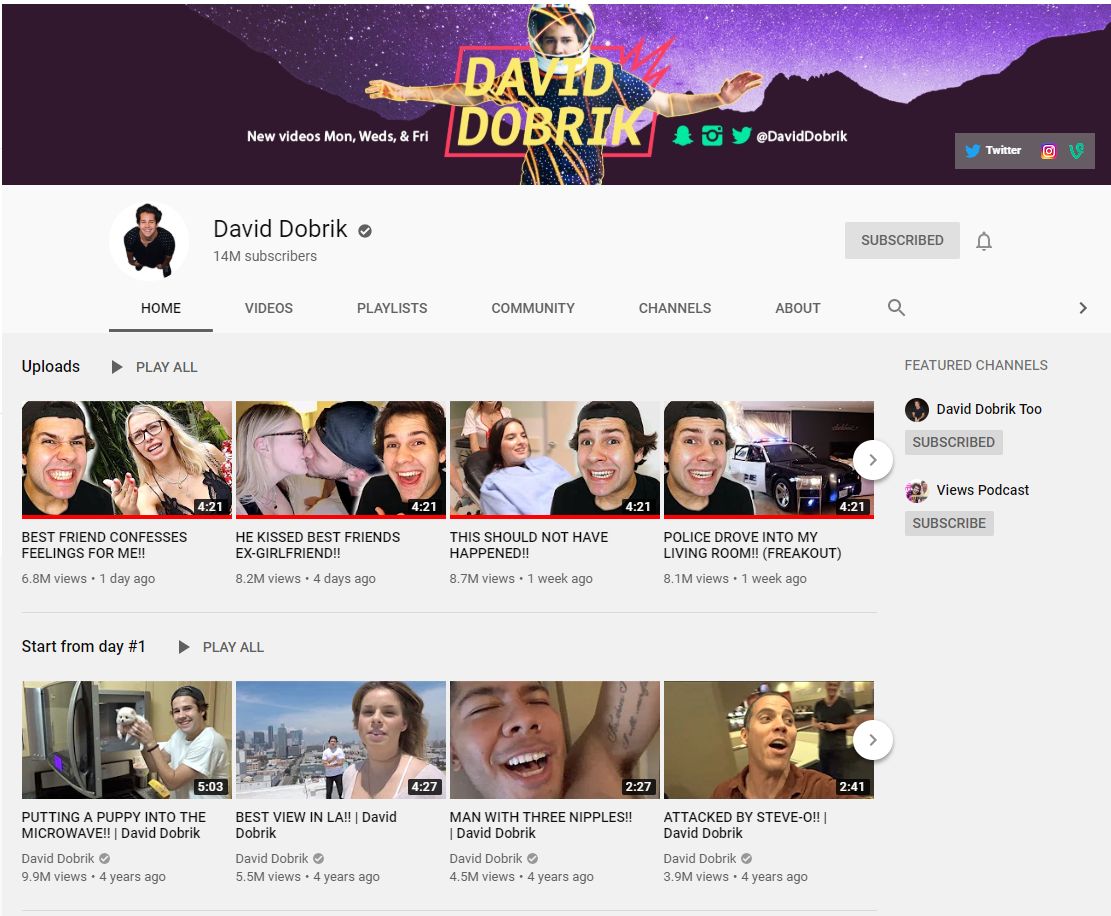Expand more tabs with the right chevron
The height and width of the screenshot is (916, 1111).
click(x=1083, y=307)
